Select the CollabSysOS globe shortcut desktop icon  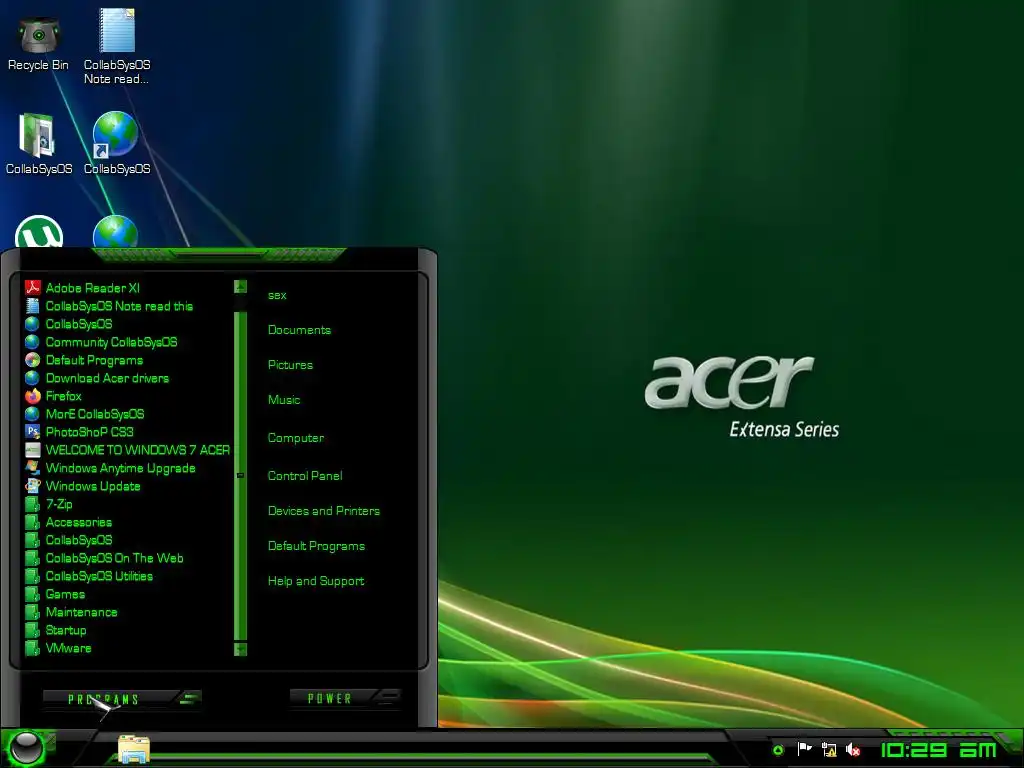(x=116, y=144)
